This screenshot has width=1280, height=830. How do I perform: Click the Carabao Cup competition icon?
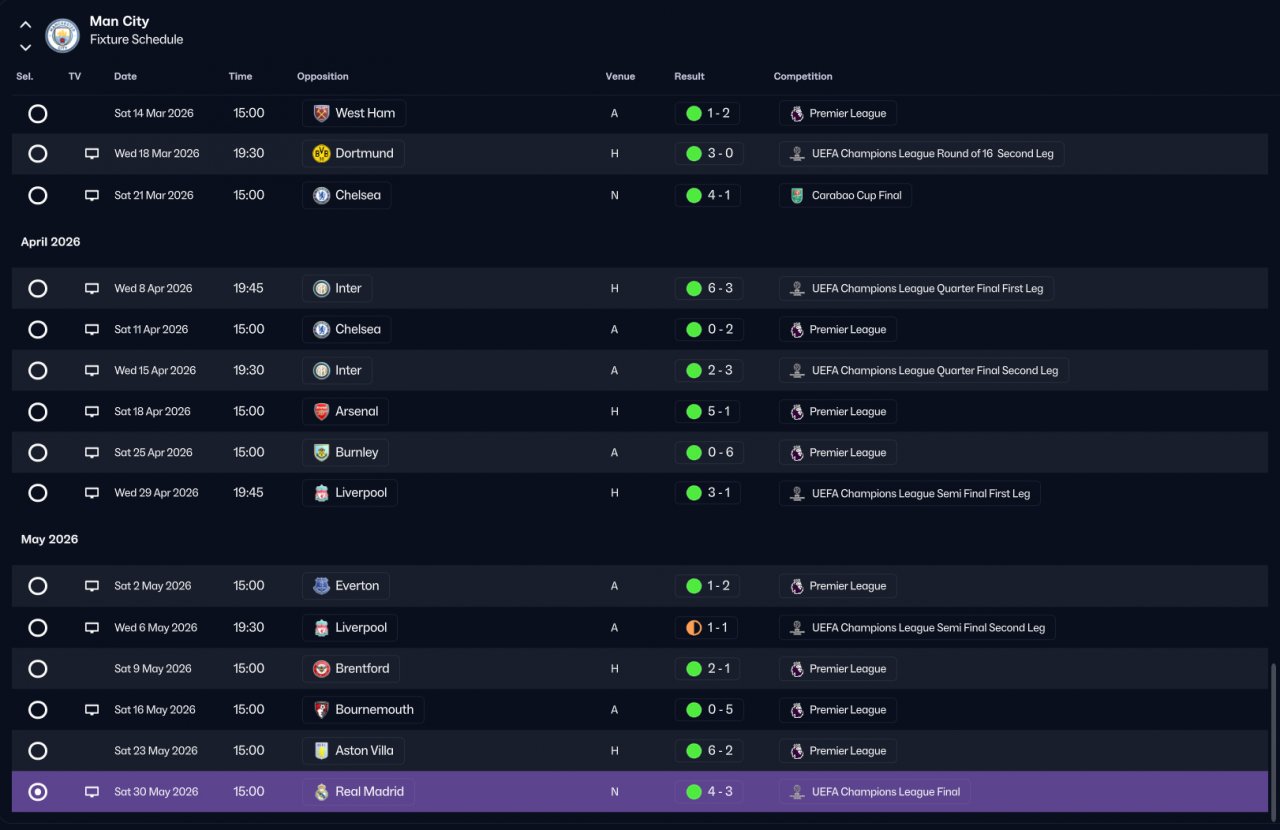point(797,196)
